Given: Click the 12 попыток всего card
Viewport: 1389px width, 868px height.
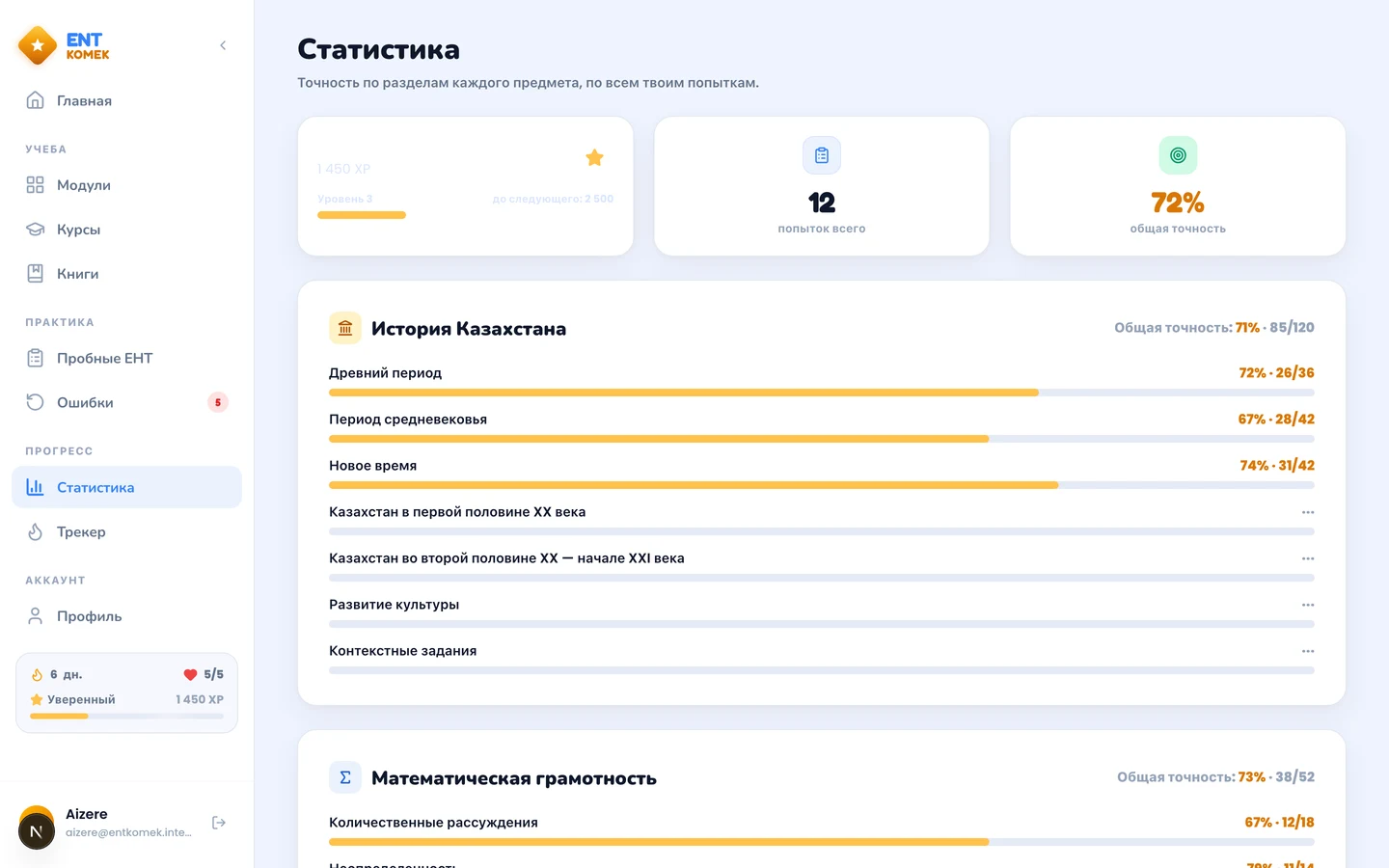Looking at the screenshot, I should click(x=822, y=186).
